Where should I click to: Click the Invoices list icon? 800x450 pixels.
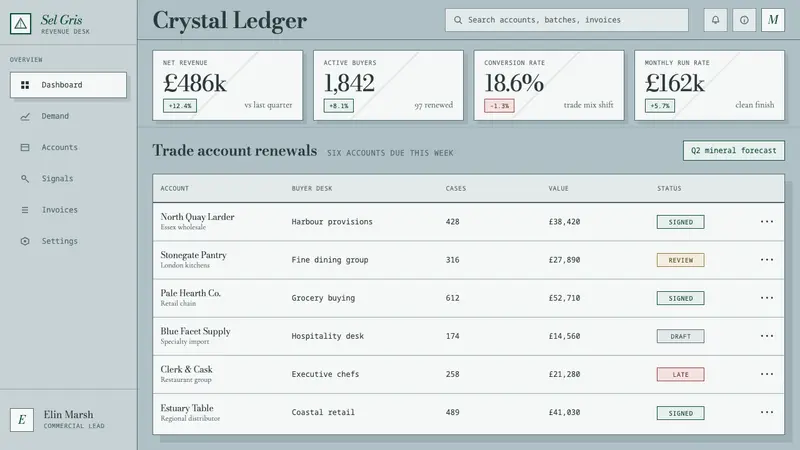point(25,210)
